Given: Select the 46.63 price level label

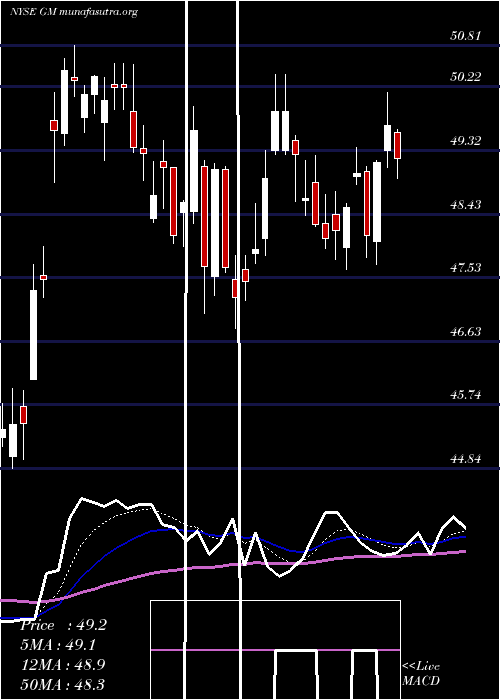Looking at the screenshot, I should tap(466, 332).
